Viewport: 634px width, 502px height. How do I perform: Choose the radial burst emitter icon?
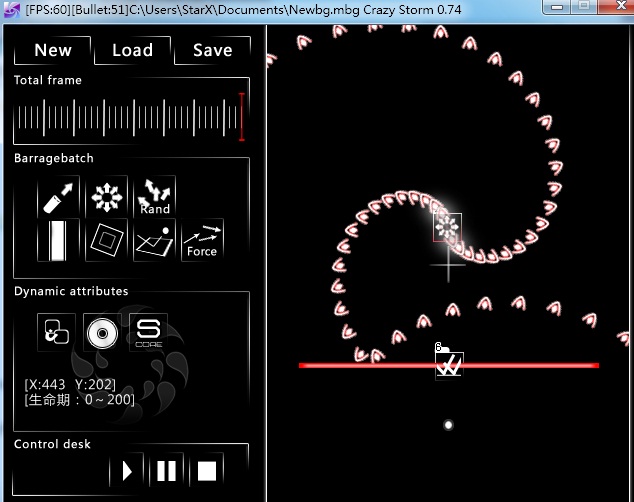[x=106, y=197]
